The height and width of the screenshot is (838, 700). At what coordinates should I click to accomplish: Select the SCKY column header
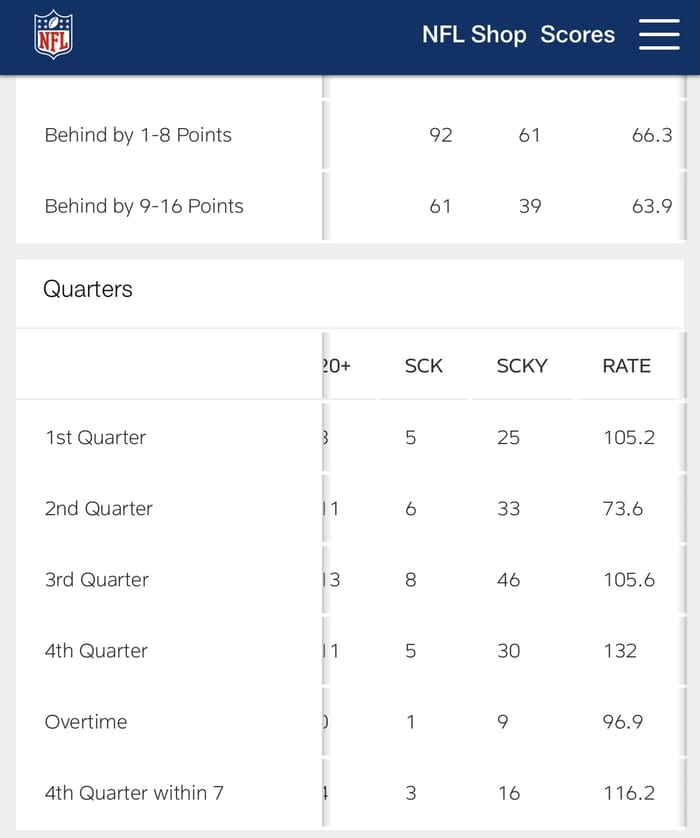point(522,366)
